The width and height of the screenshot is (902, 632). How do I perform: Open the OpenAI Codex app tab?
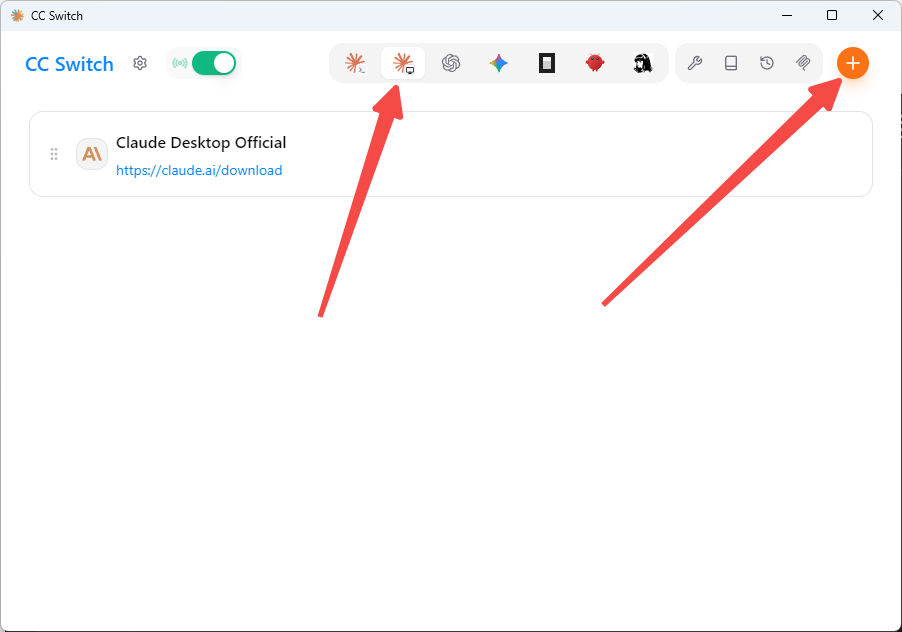click(451, 63)
